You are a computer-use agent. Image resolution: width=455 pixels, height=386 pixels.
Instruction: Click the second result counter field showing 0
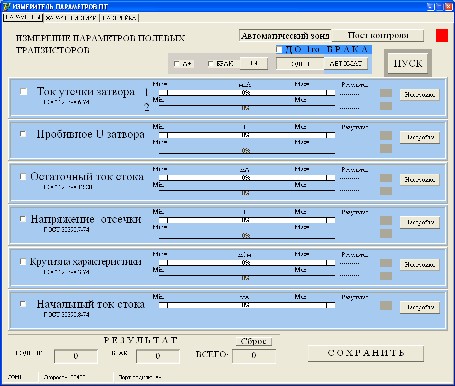(158, 356)
